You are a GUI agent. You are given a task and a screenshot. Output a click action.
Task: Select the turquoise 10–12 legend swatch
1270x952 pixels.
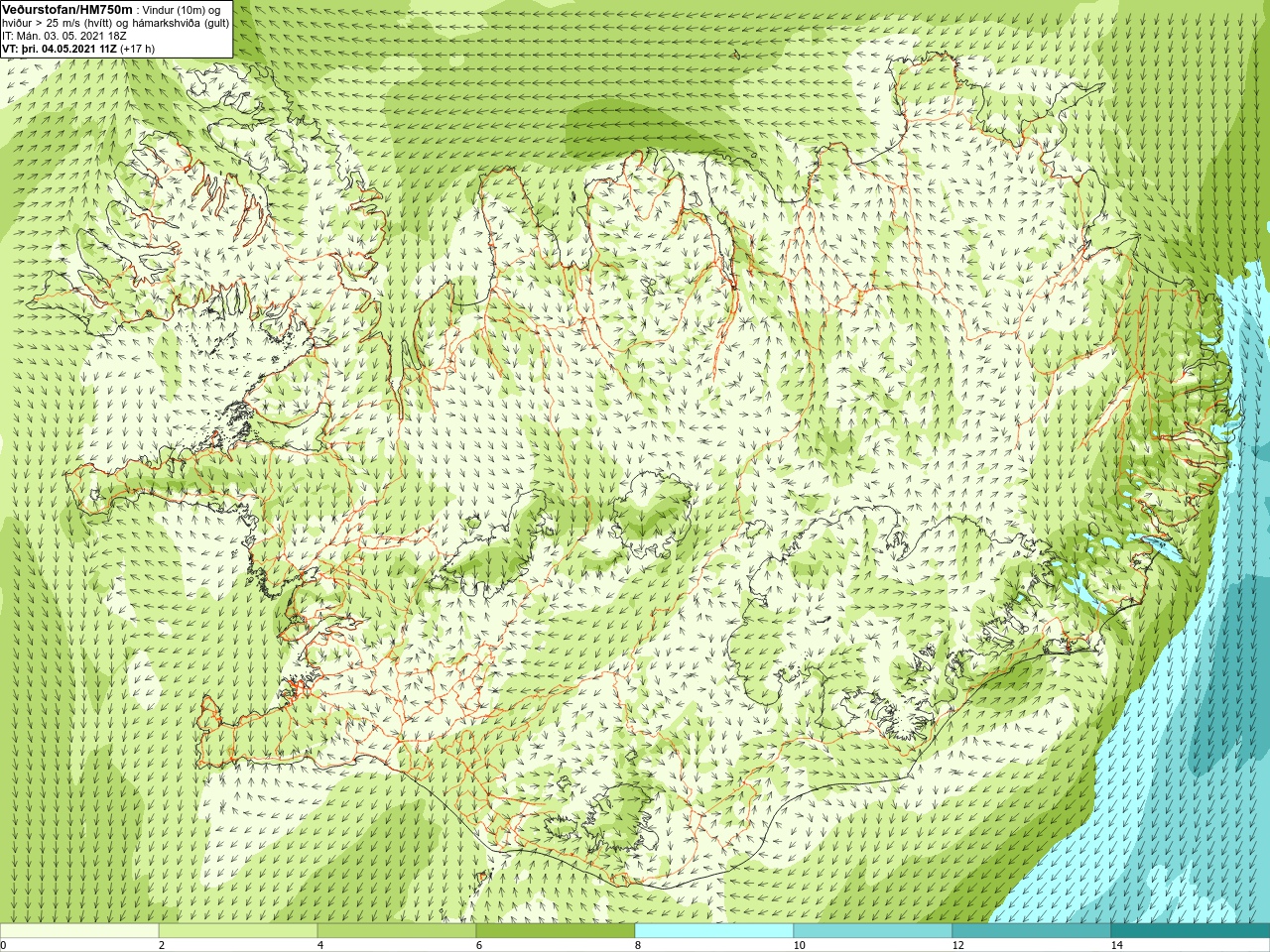tap(873, 931)
